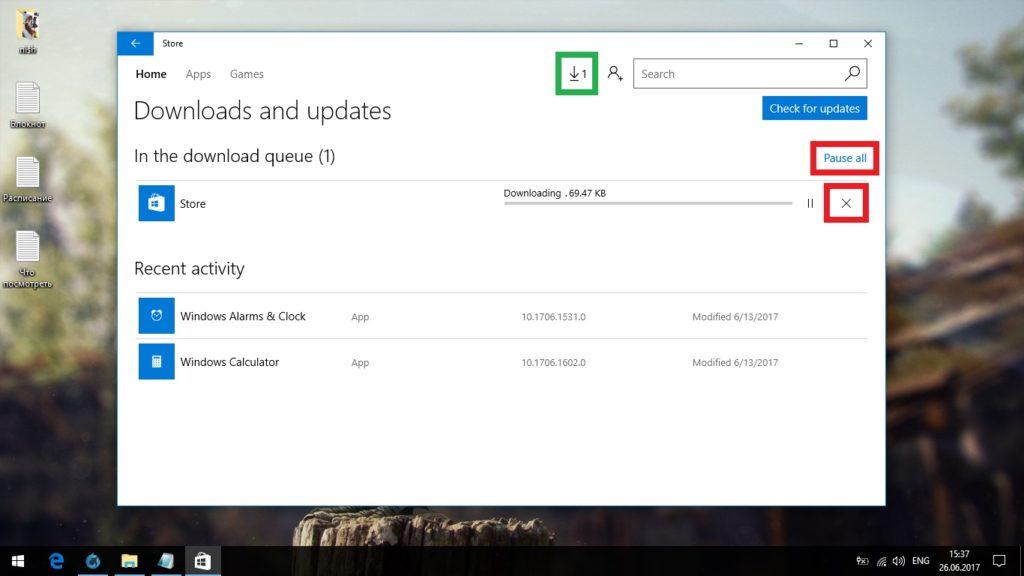Click version 10.1706.1602.0 in Recent activity
Screen dimensions: 1024x576
pos(553,362)
